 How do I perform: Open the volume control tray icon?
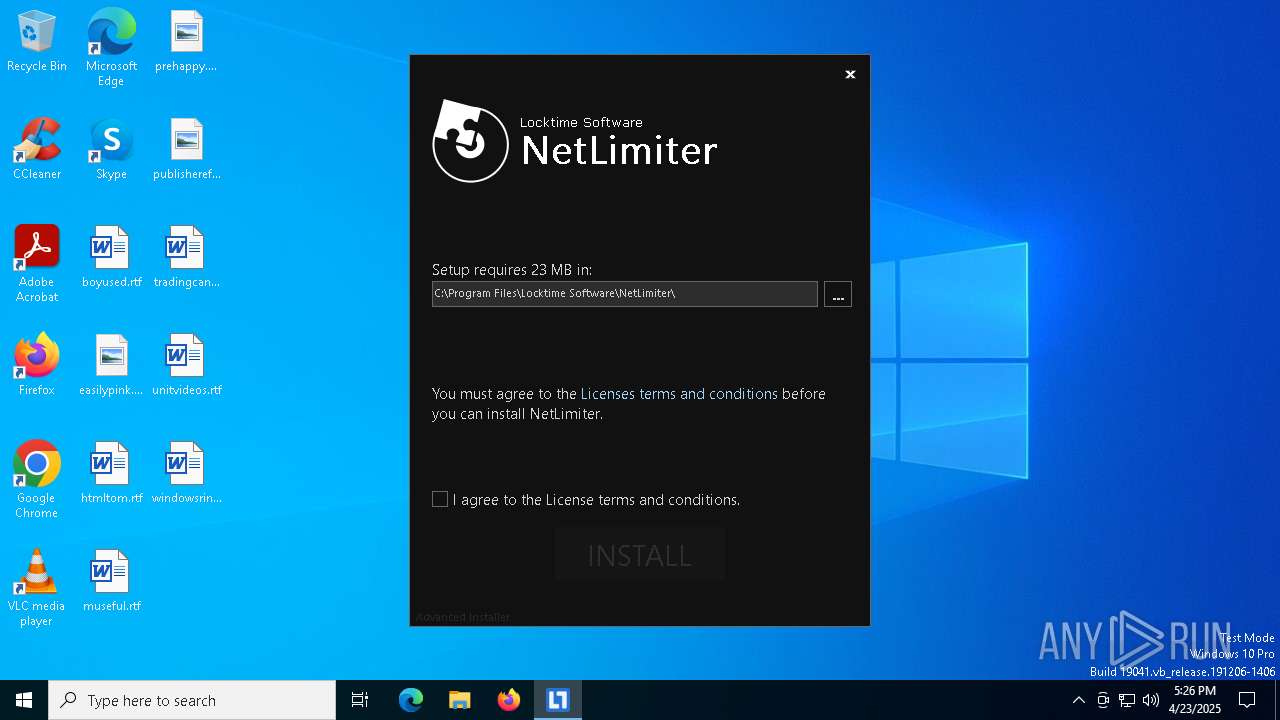point(1151,700)
